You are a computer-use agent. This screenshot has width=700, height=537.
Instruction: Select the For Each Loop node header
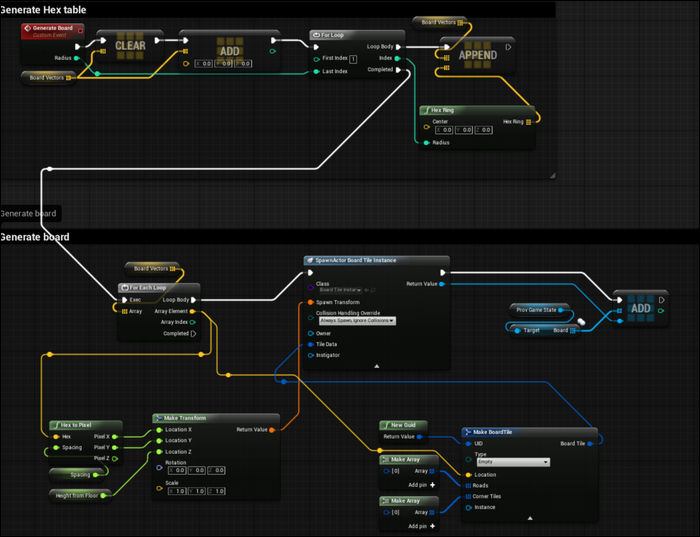159,288
